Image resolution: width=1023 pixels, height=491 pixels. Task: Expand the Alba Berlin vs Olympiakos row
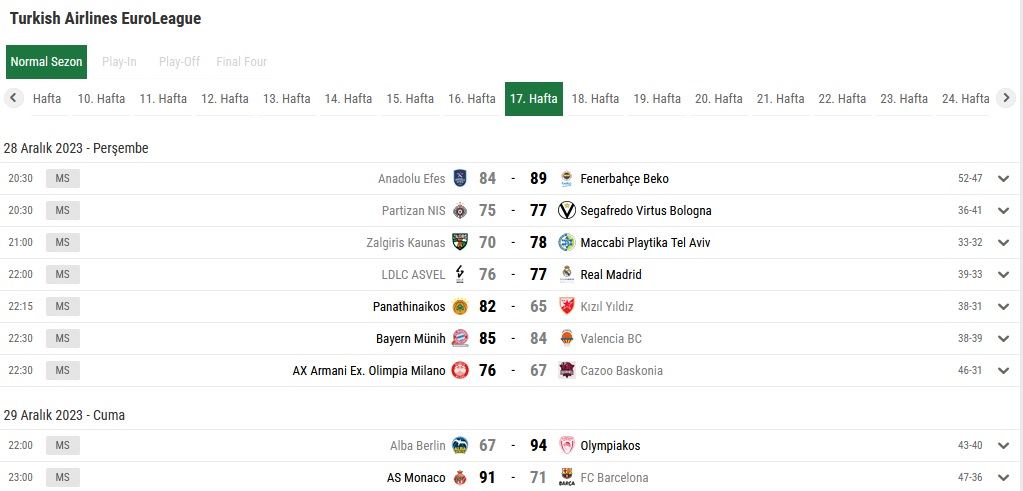click(1004, 446)
